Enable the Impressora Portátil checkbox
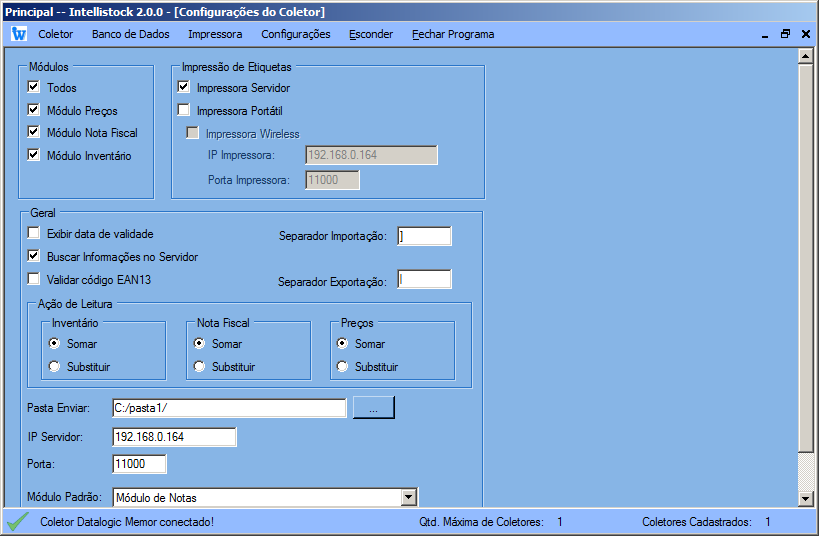 183,110
